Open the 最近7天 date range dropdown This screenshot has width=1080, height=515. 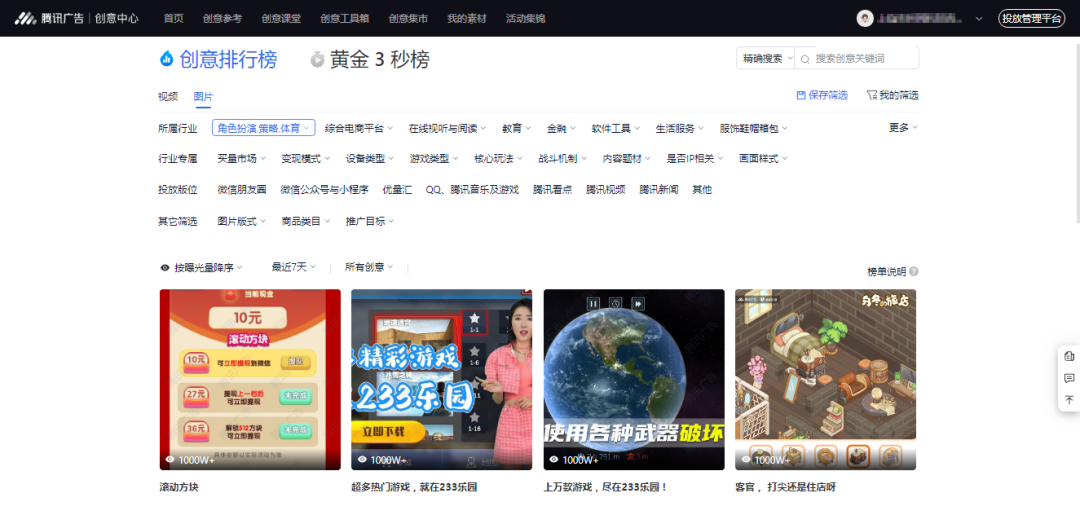click(293, 267)
